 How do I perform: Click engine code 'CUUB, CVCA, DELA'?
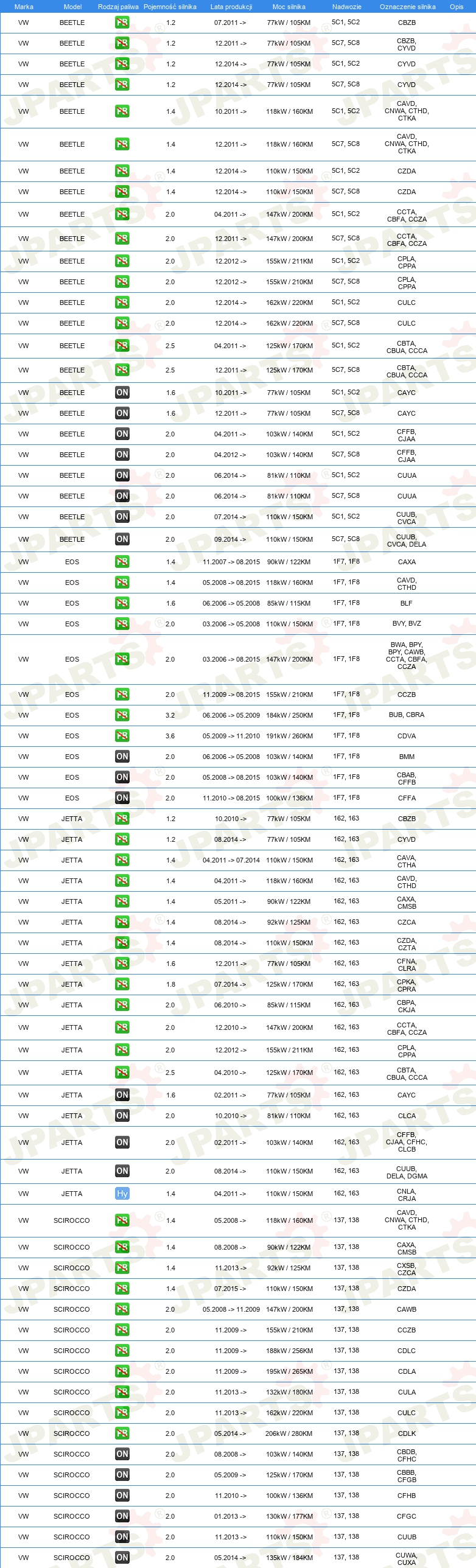[x=407, y=540]
